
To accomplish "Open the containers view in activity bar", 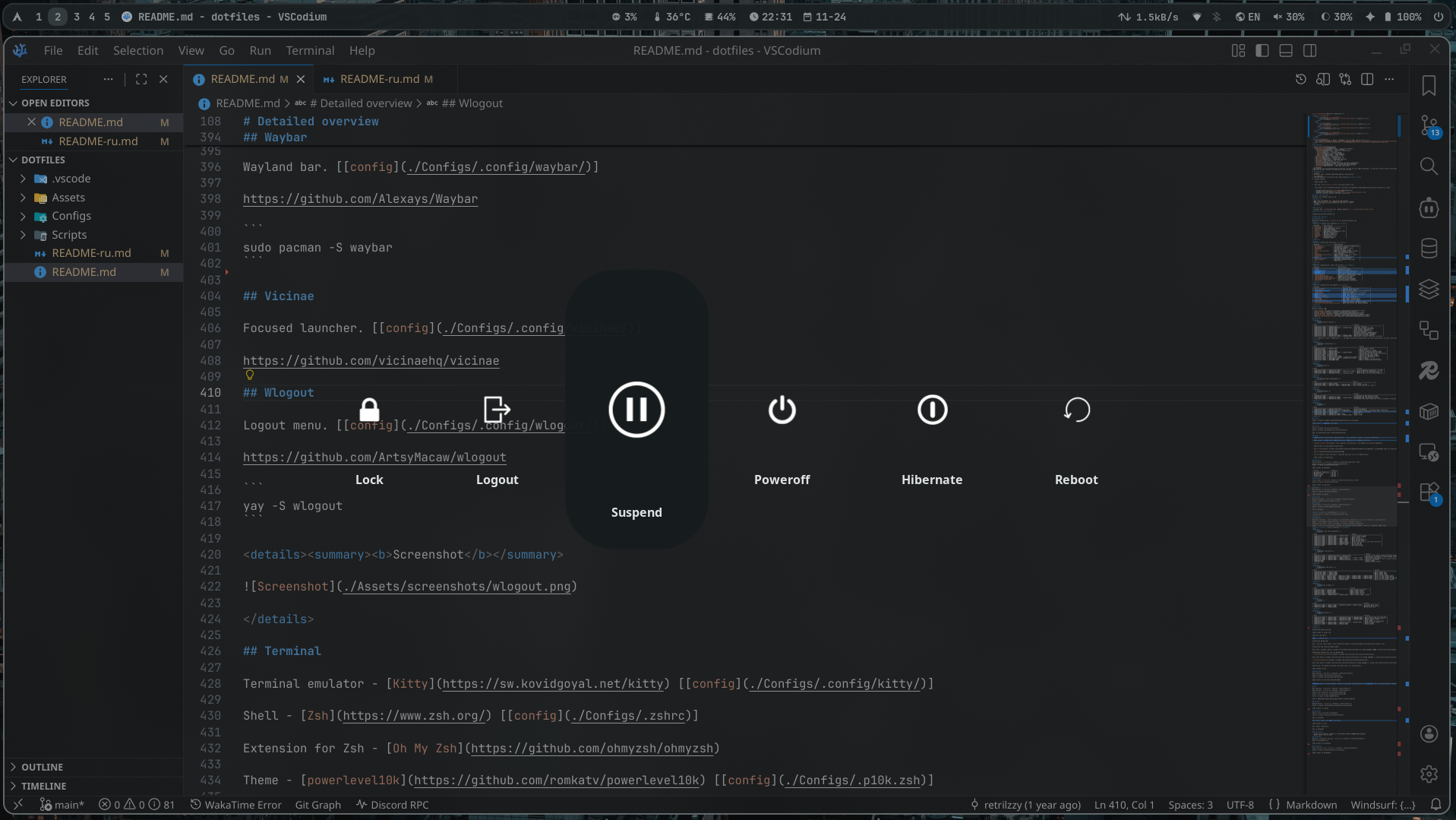I will pos(1429,412).
